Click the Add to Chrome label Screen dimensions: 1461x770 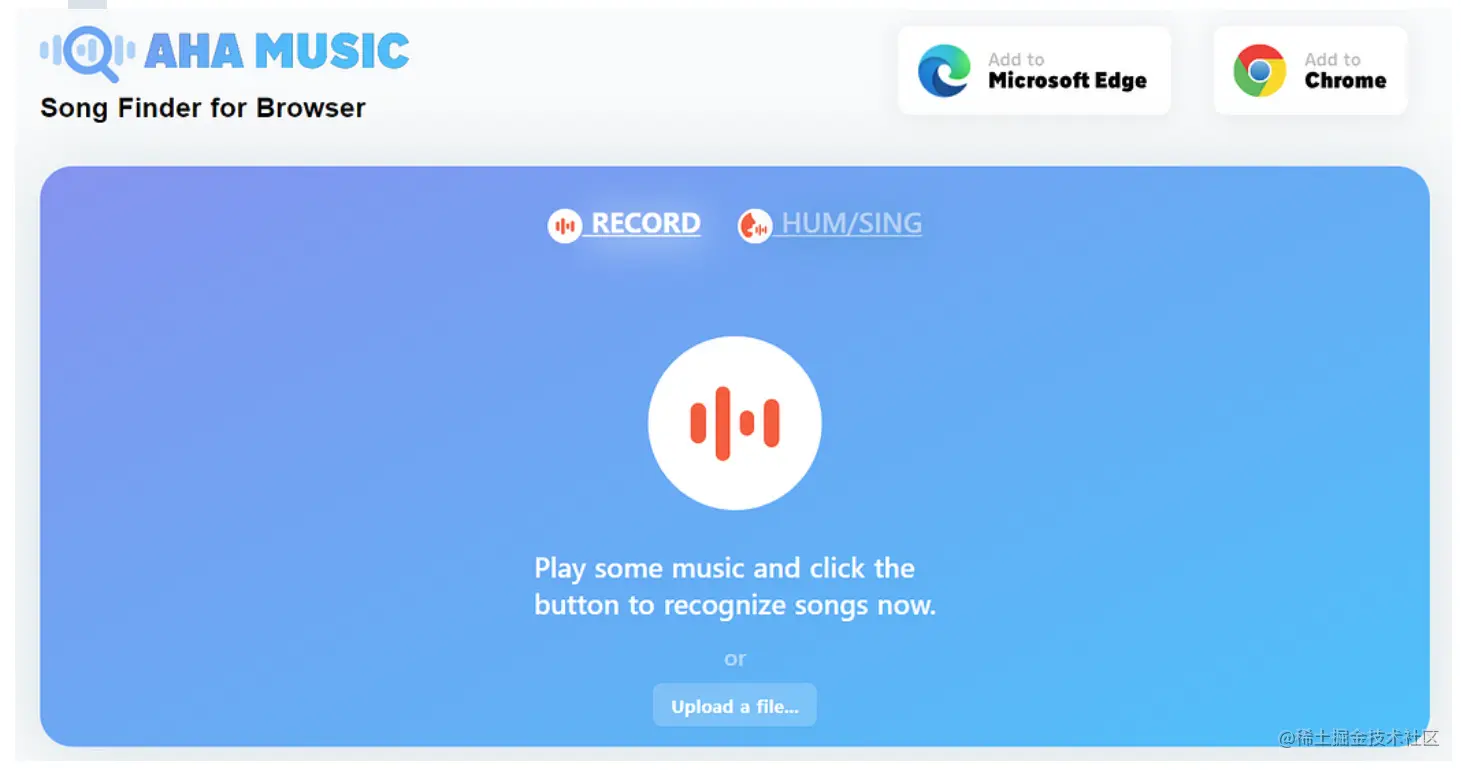[1345, 70]
